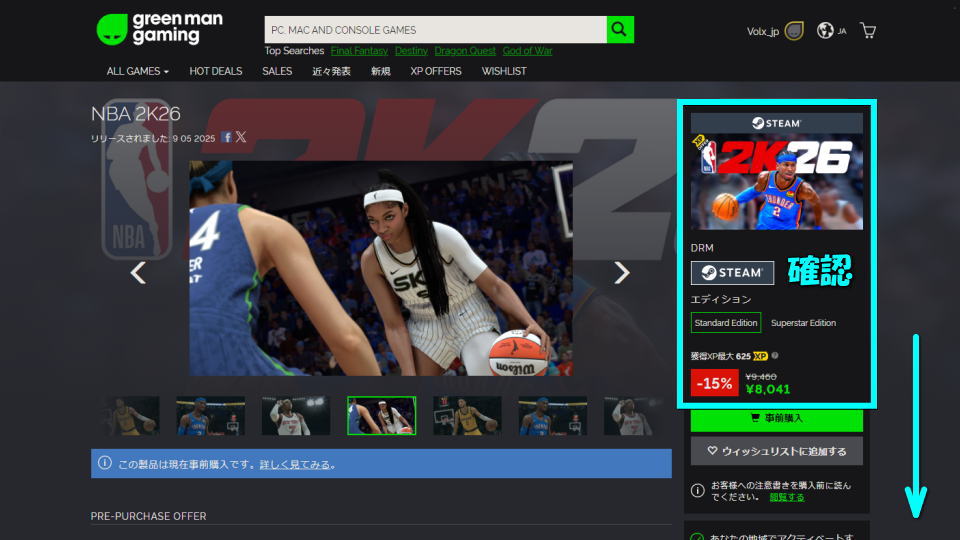Open the Volx_jp profile badge
This screenshot has width=960, height=540.
coord(794,31)
